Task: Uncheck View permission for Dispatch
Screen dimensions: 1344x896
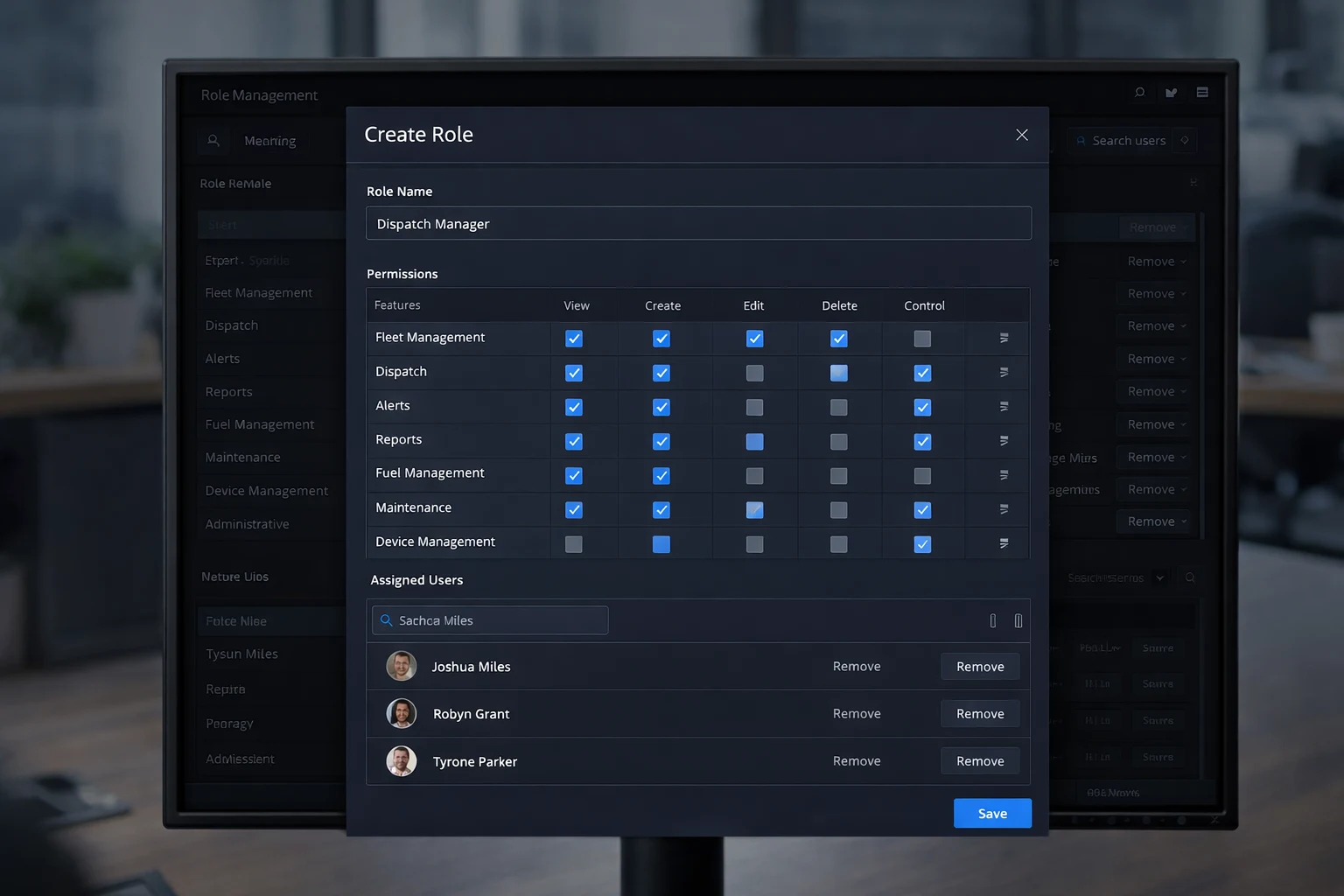Action: (x=574, y=373)
